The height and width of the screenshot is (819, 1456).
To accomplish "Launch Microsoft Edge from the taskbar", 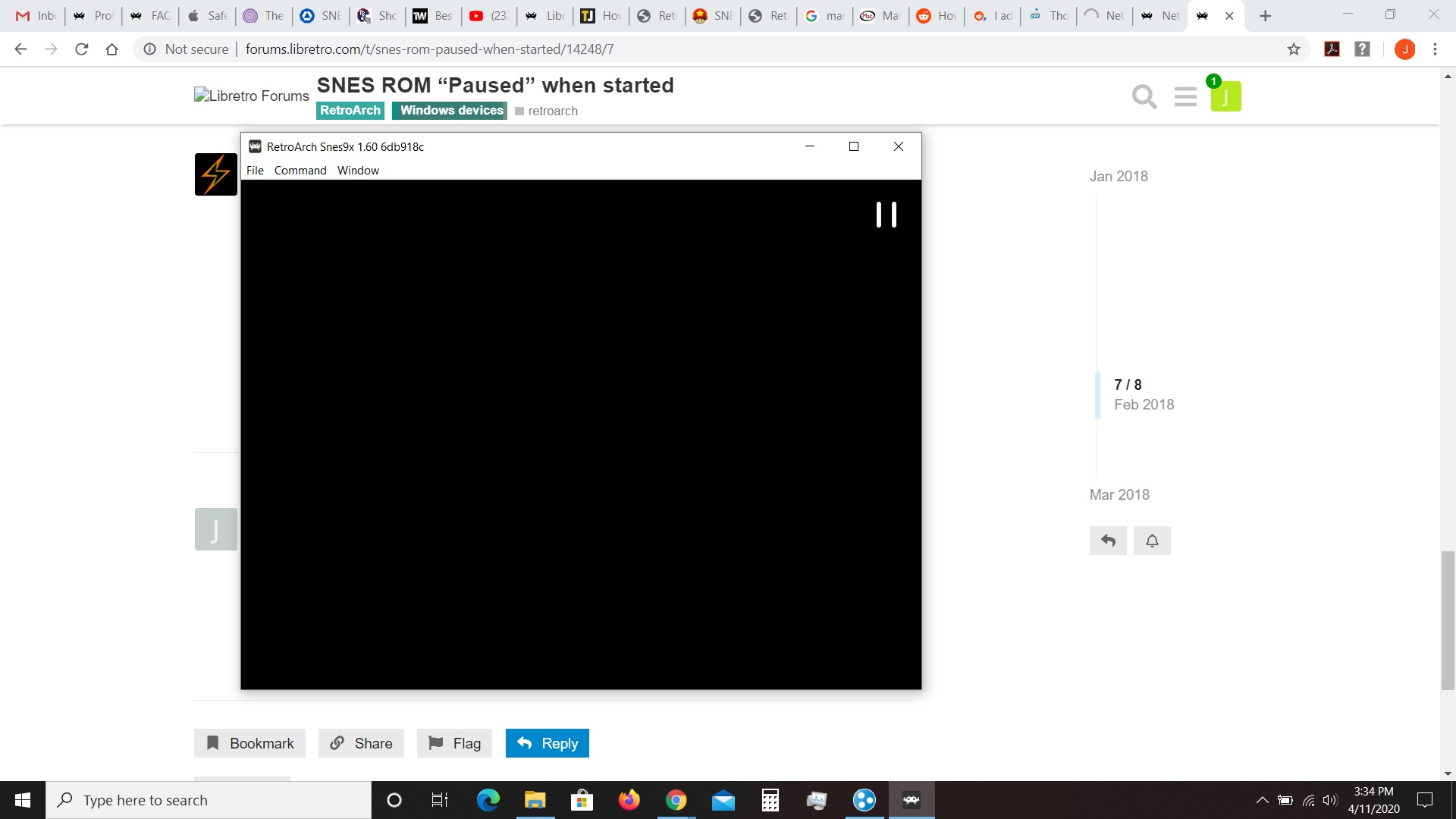I will (488, 800).
